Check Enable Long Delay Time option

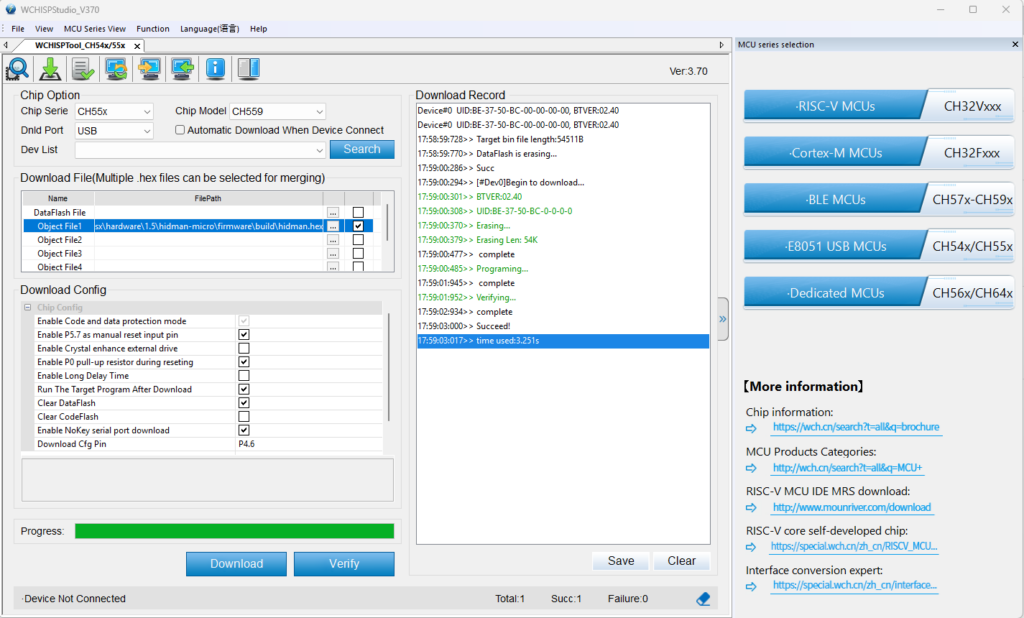click(244, 376)
